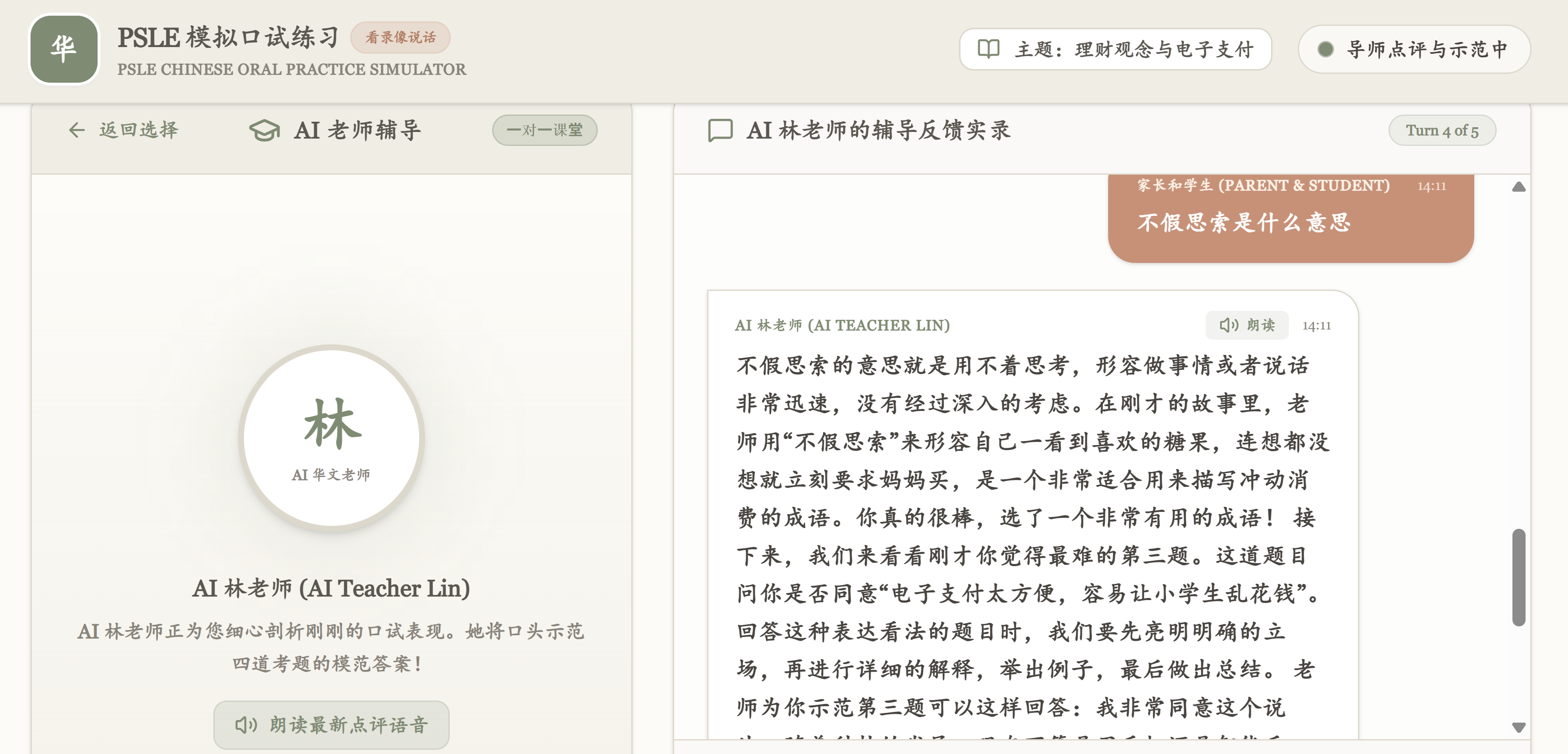Click the 主题：理财观念与电子支付 topic pill
This screenshot has height=754, width=1568.
pos(1115,49)
